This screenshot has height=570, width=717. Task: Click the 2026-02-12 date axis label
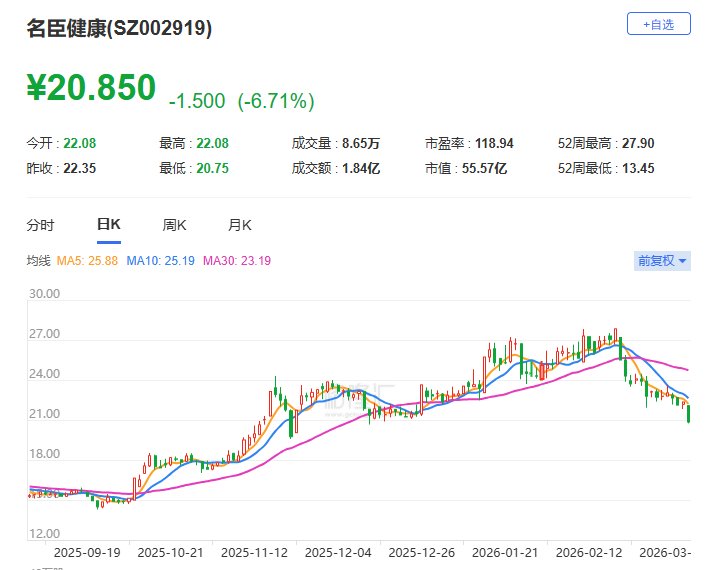point(591,551)
